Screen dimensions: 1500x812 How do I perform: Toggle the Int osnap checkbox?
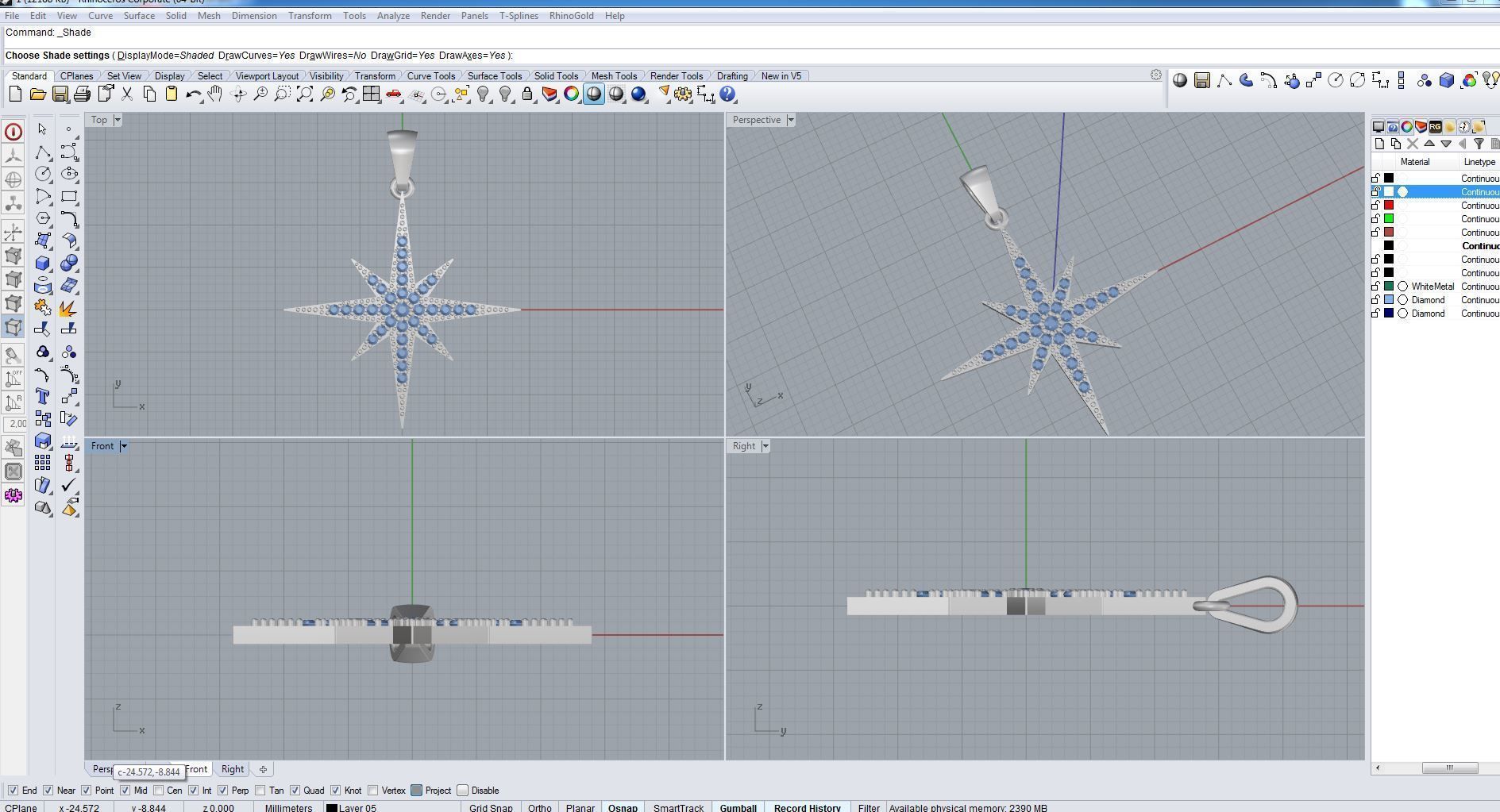click(x=194, y=791)
